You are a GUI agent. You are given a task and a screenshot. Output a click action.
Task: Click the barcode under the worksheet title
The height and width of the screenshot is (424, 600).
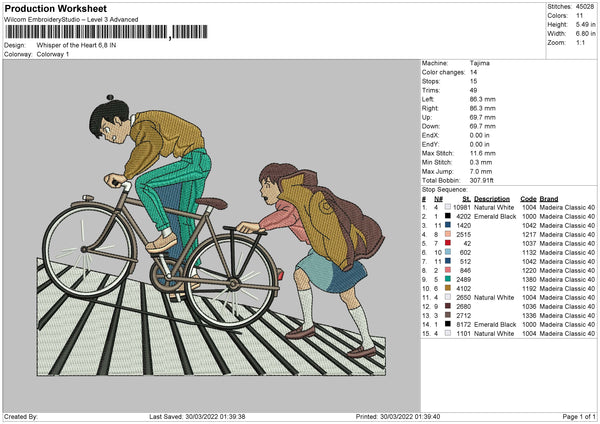pyautogui.click(x=106, y=32)
